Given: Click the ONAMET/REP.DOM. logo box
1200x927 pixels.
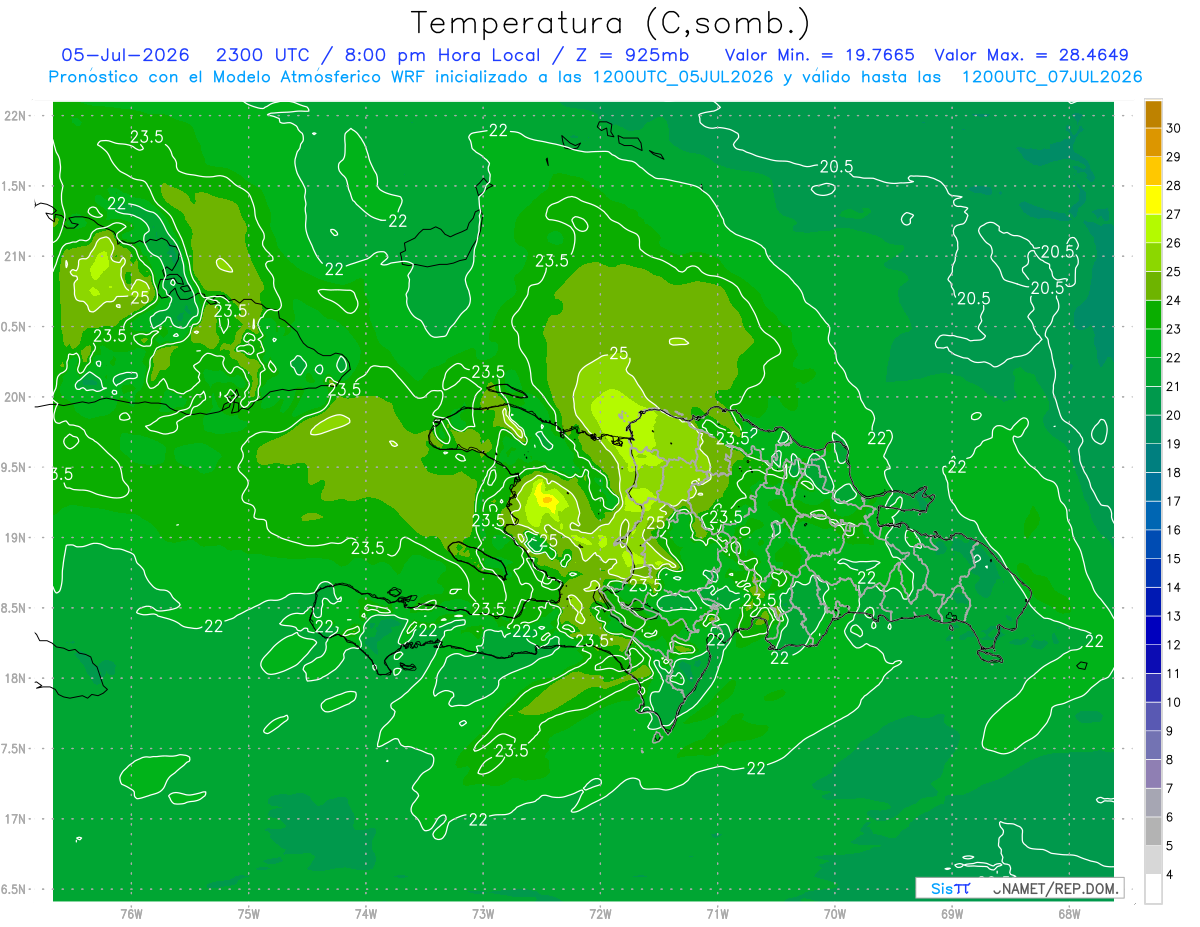Looking at the screenshot, I should (1018, 888).
